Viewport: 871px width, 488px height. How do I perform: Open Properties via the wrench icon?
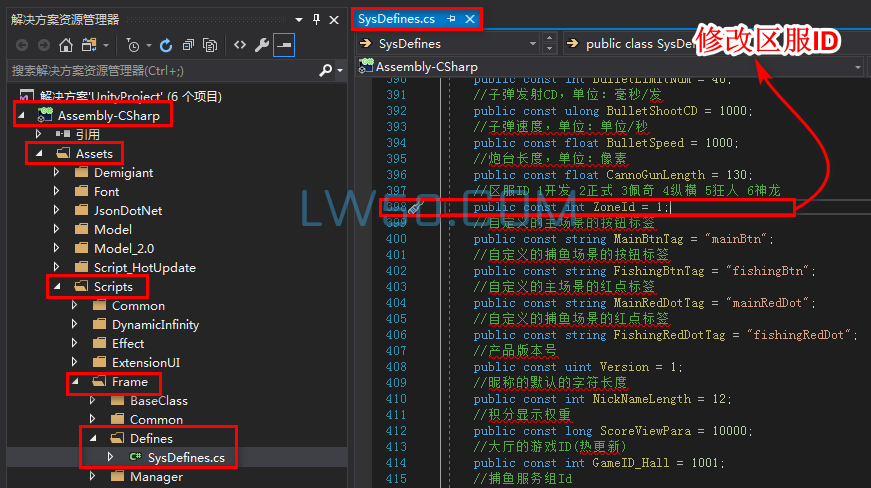pyautogui.click(x=262, y=45)
